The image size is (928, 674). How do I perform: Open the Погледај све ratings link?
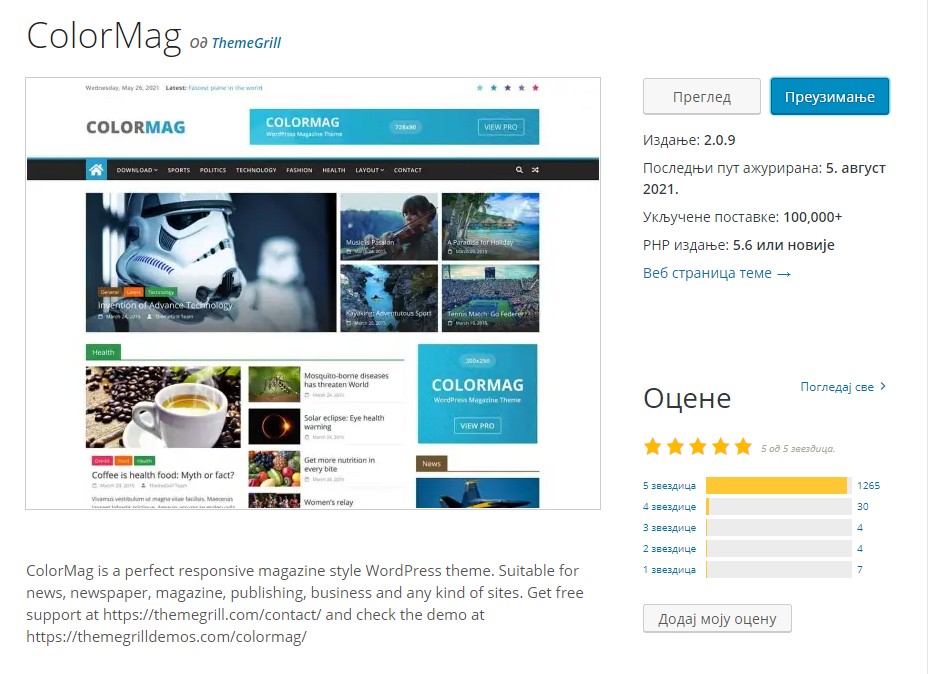coord(843,386)
